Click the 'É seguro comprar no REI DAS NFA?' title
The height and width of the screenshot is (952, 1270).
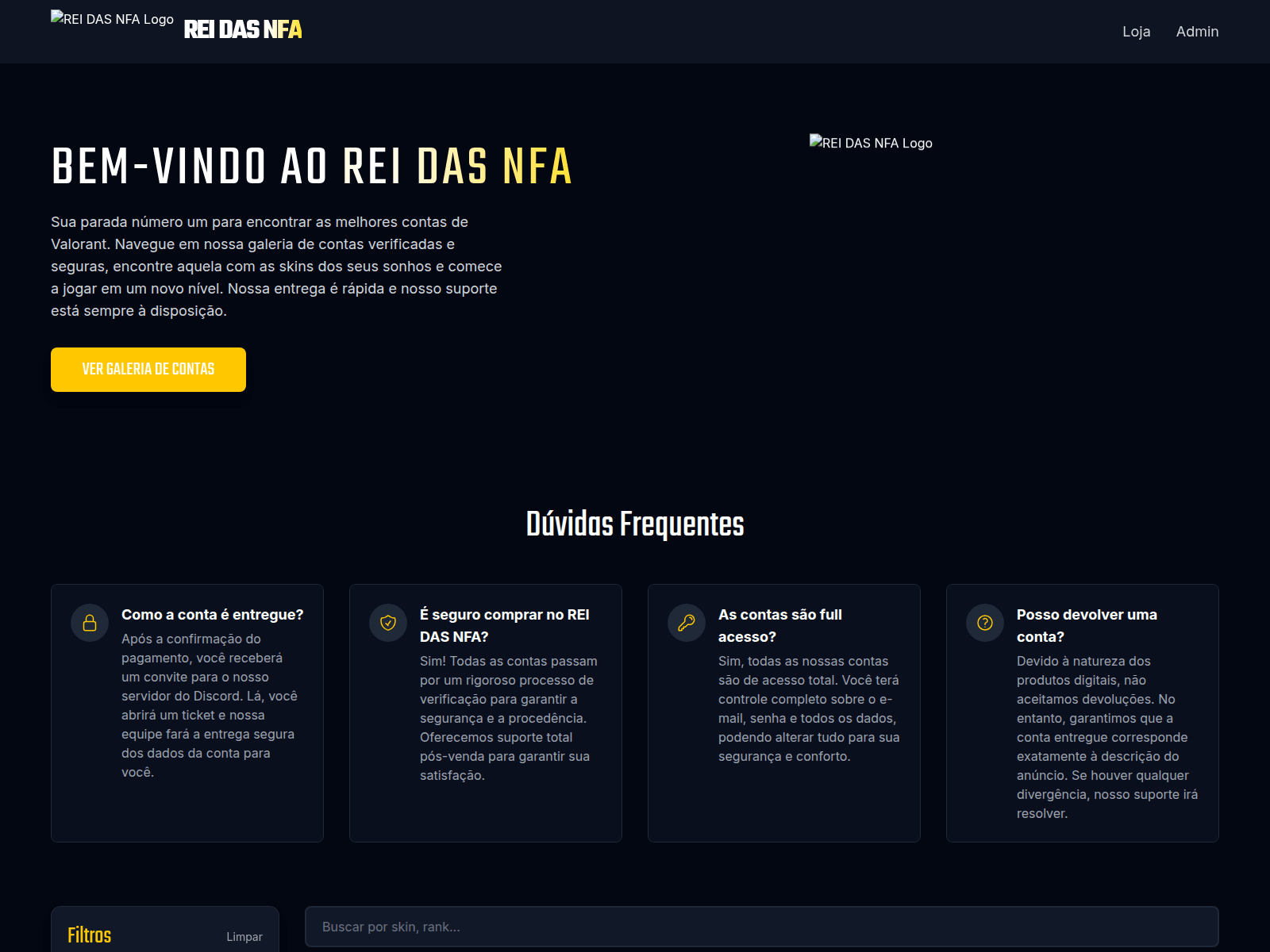[505, 626]
